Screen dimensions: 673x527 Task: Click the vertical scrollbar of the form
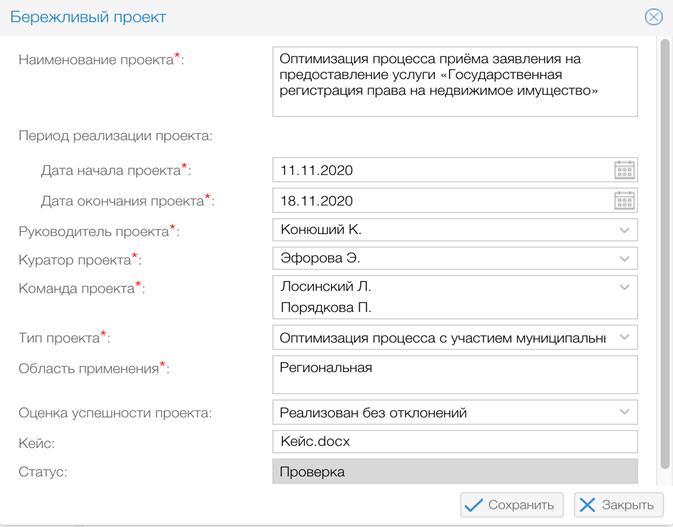(665, 250)
